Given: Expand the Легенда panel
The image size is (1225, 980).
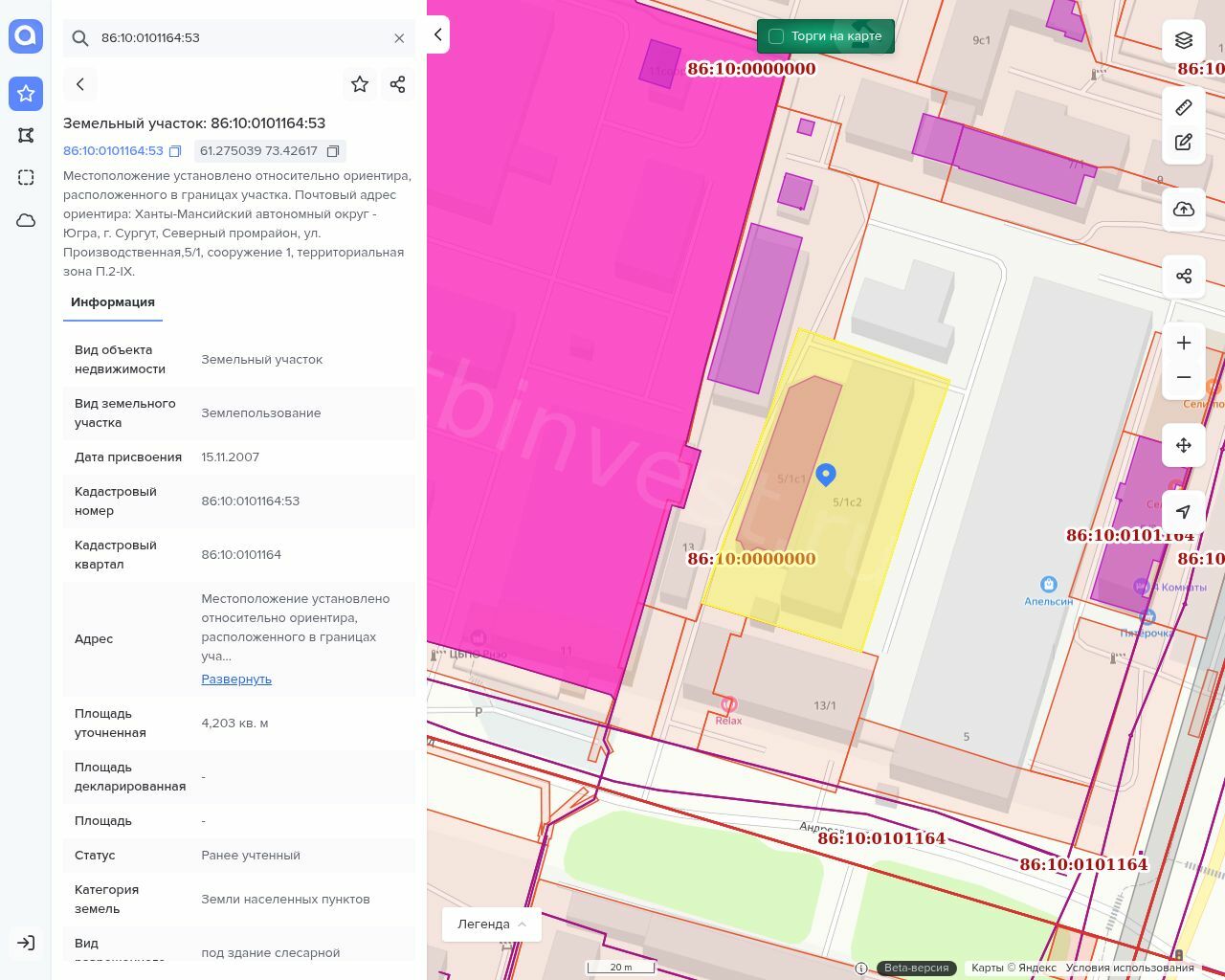Looking at the screenshot, I should click(x=492, y=924).
